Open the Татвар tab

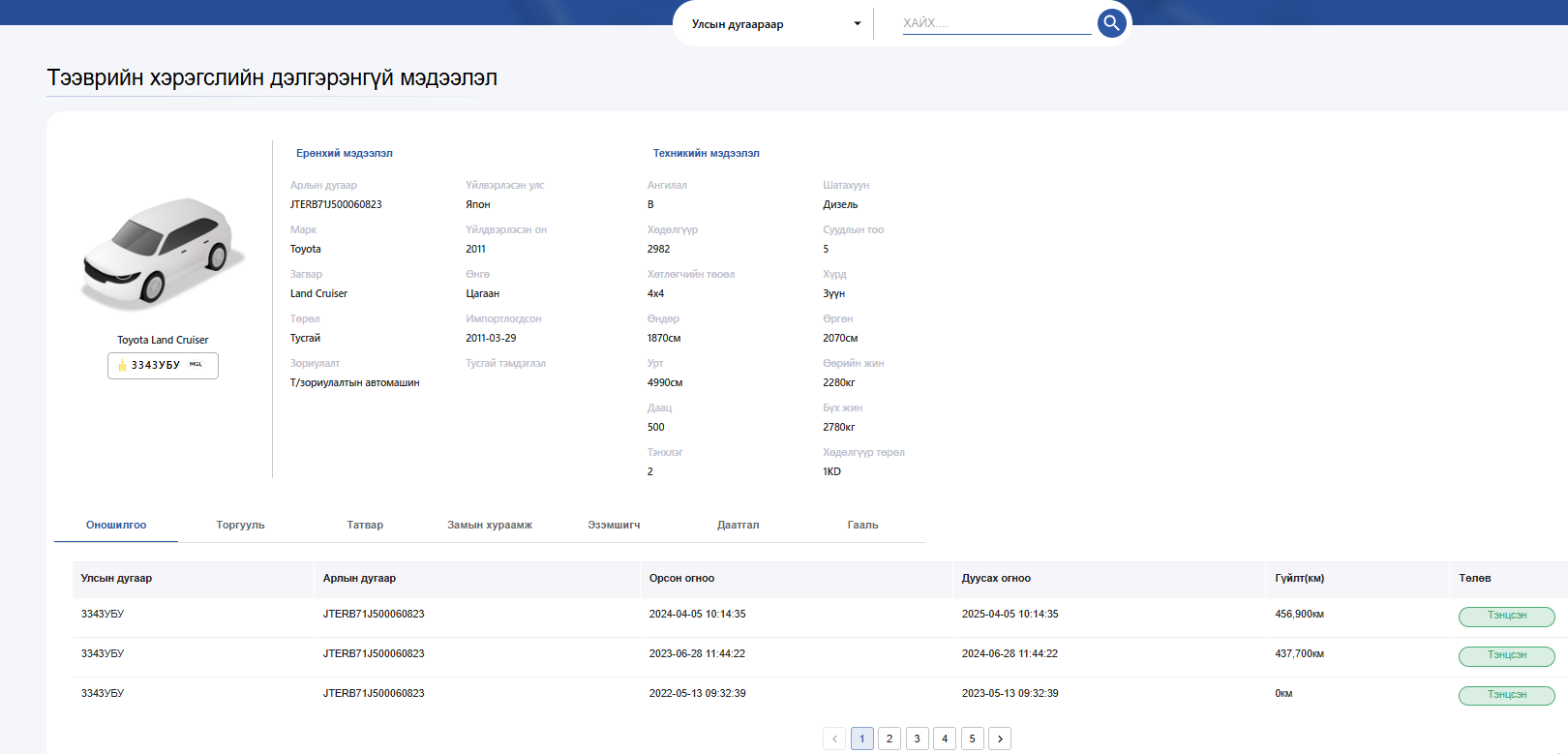365,526
